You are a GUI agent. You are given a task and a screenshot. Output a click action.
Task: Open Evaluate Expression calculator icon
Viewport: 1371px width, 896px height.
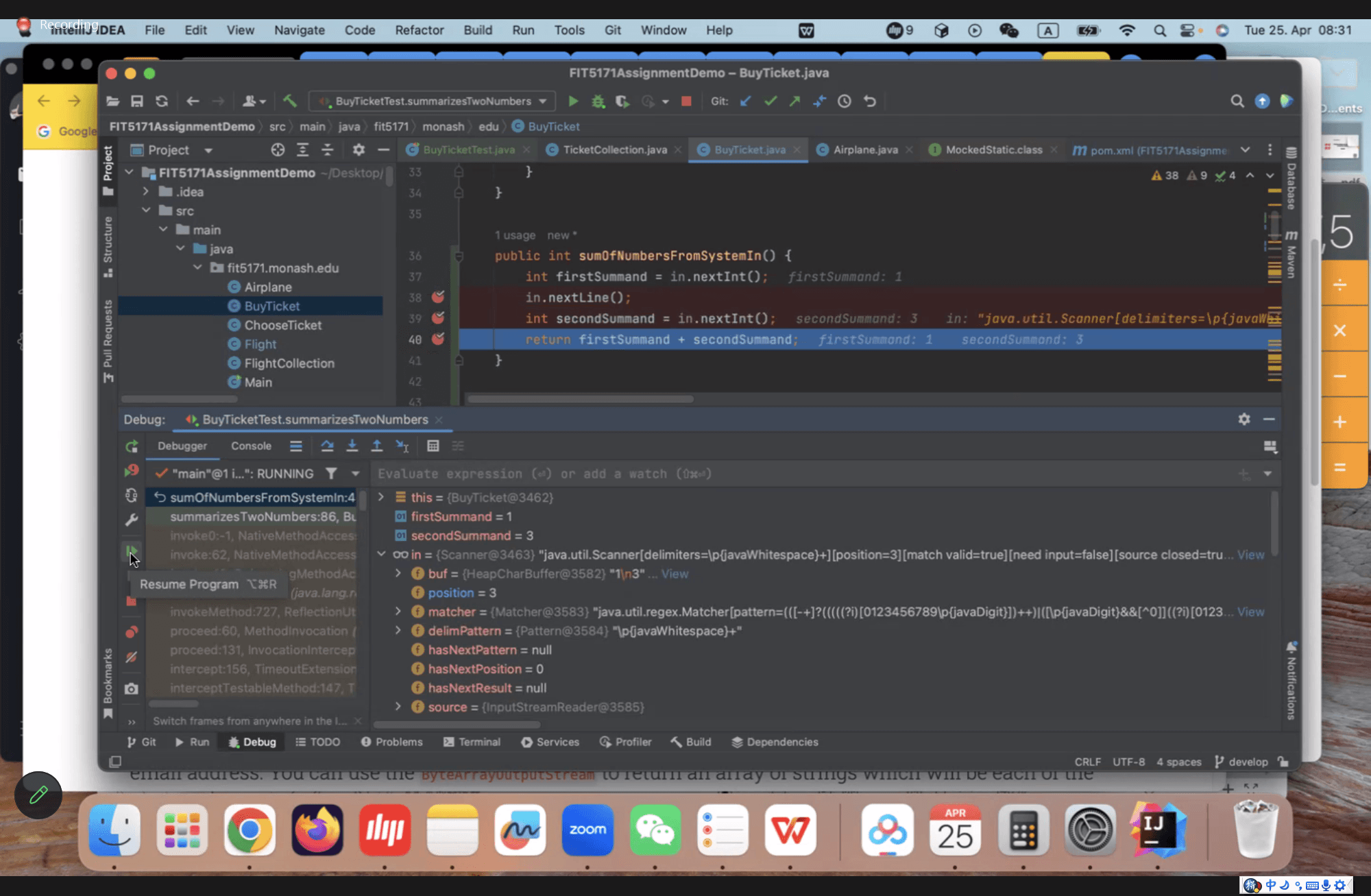(433, 446)
